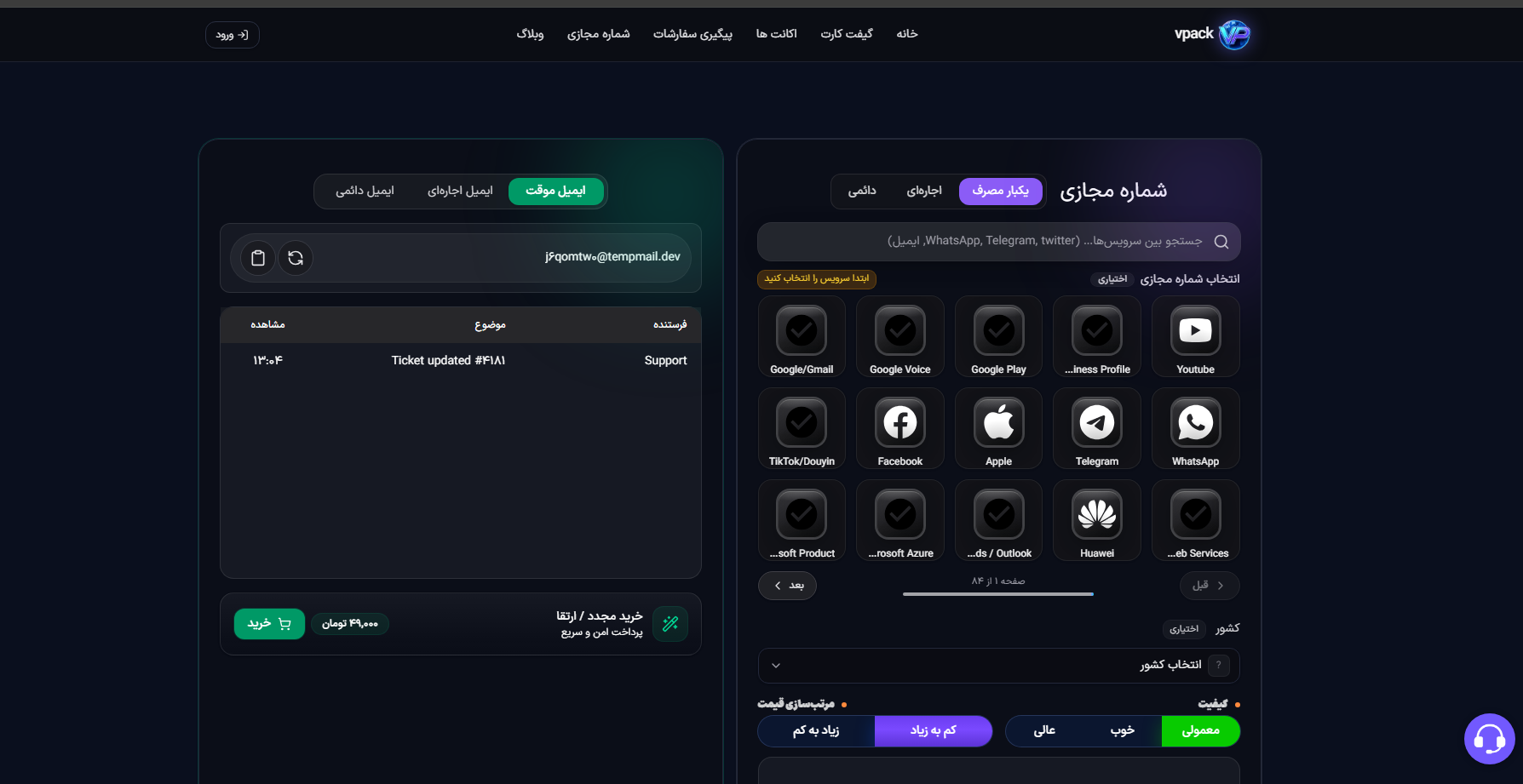Viewport: 1523px width, 784px height.
Task: Select the Facebook service icon
Action: (899, 424)
